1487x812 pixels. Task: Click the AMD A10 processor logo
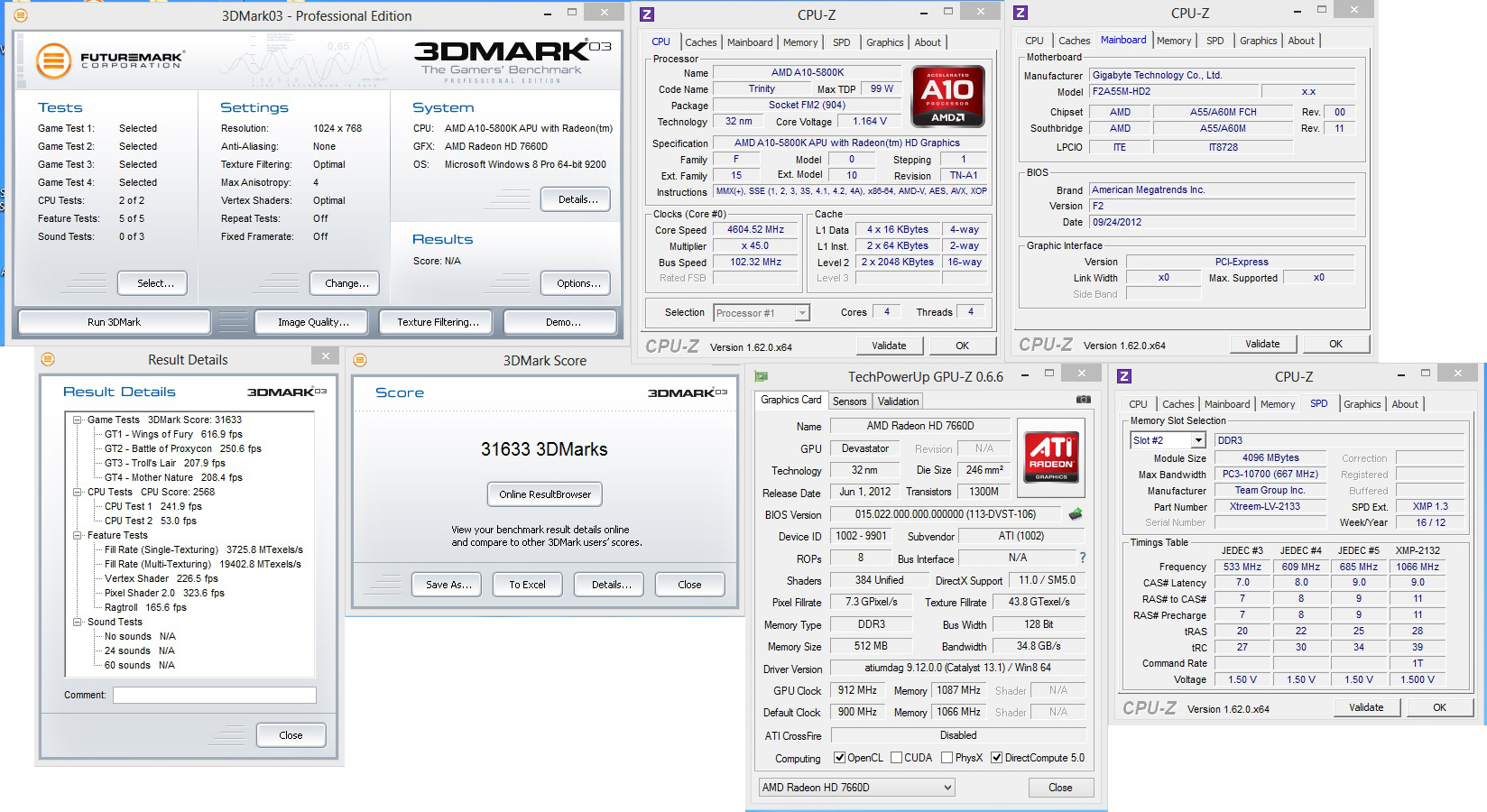pyautogui.click(x=947, y=96)
